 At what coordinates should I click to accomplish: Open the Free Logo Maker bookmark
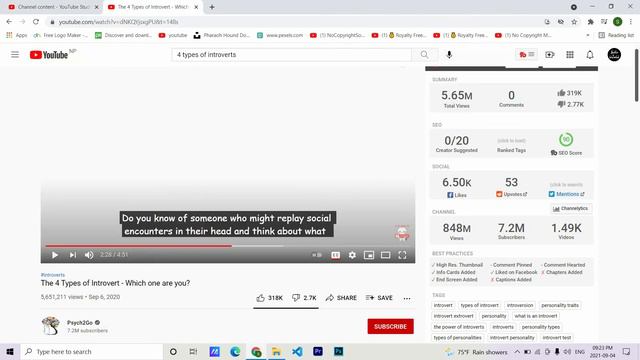pos(60,36)
